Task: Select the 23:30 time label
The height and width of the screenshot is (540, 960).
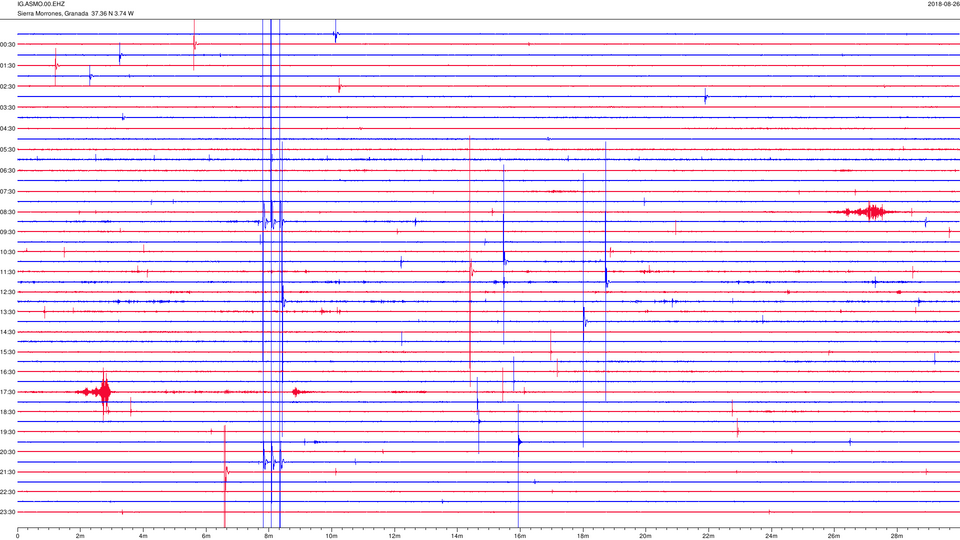Action: [7, 512]
